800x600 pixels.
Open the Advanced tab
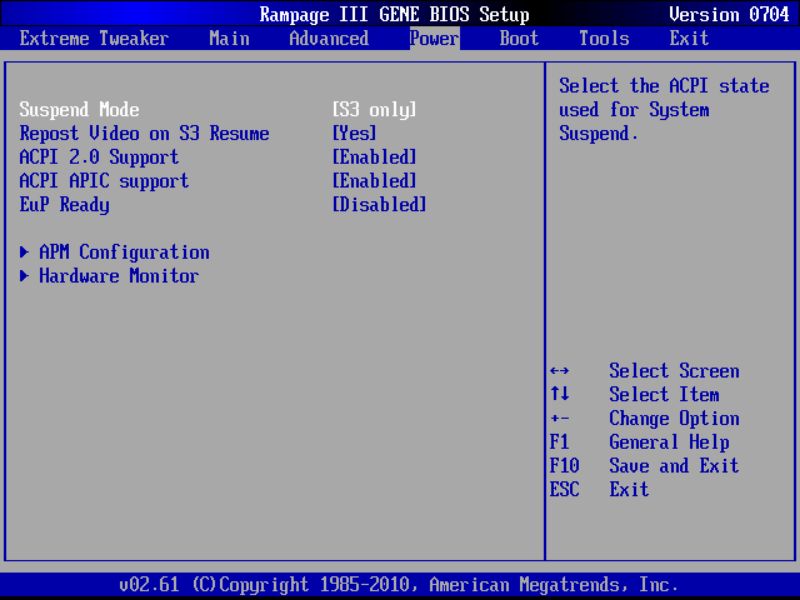(x=329, y=38)
